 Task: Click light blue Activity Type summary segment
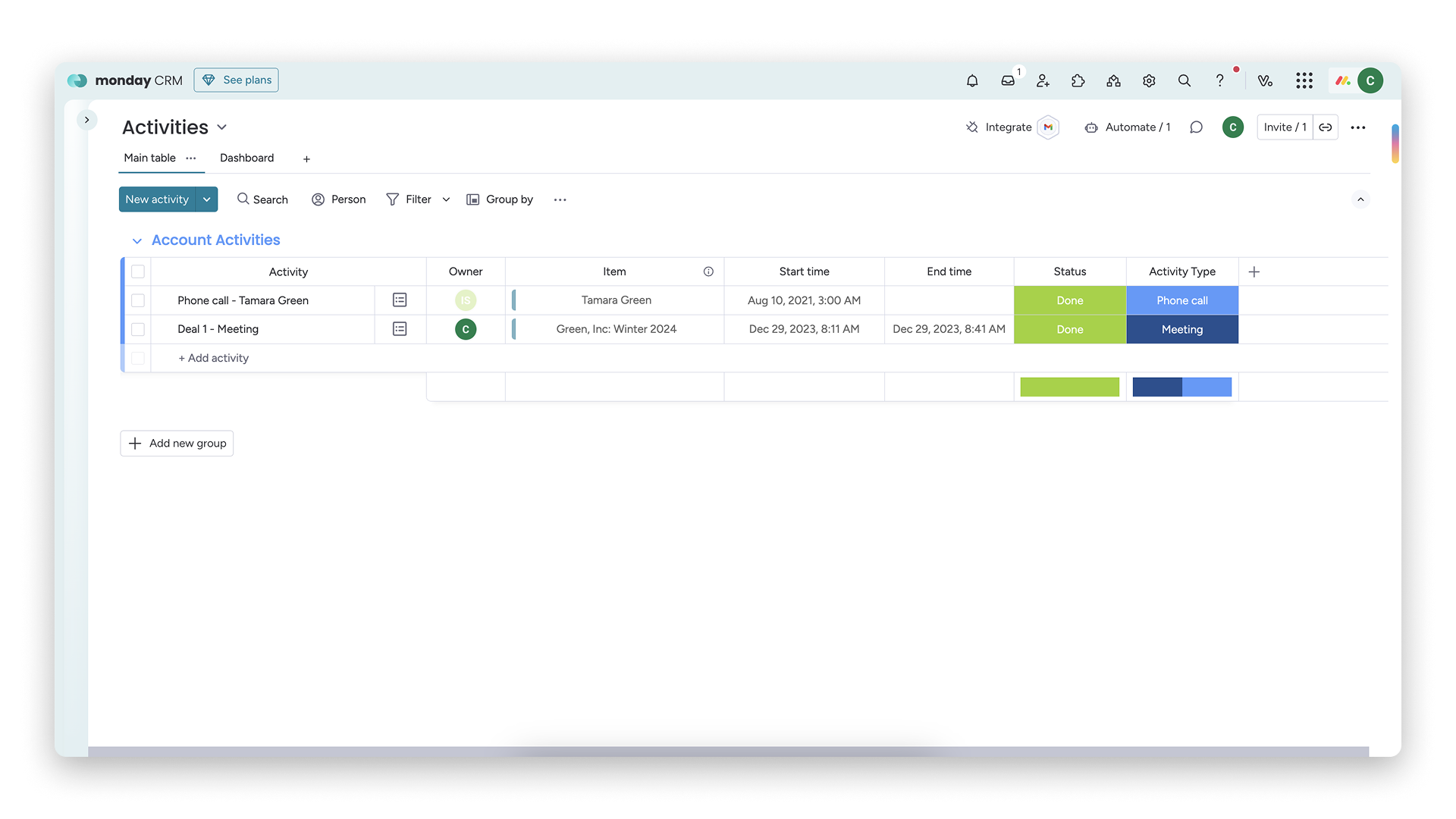tap(1207, 387)
